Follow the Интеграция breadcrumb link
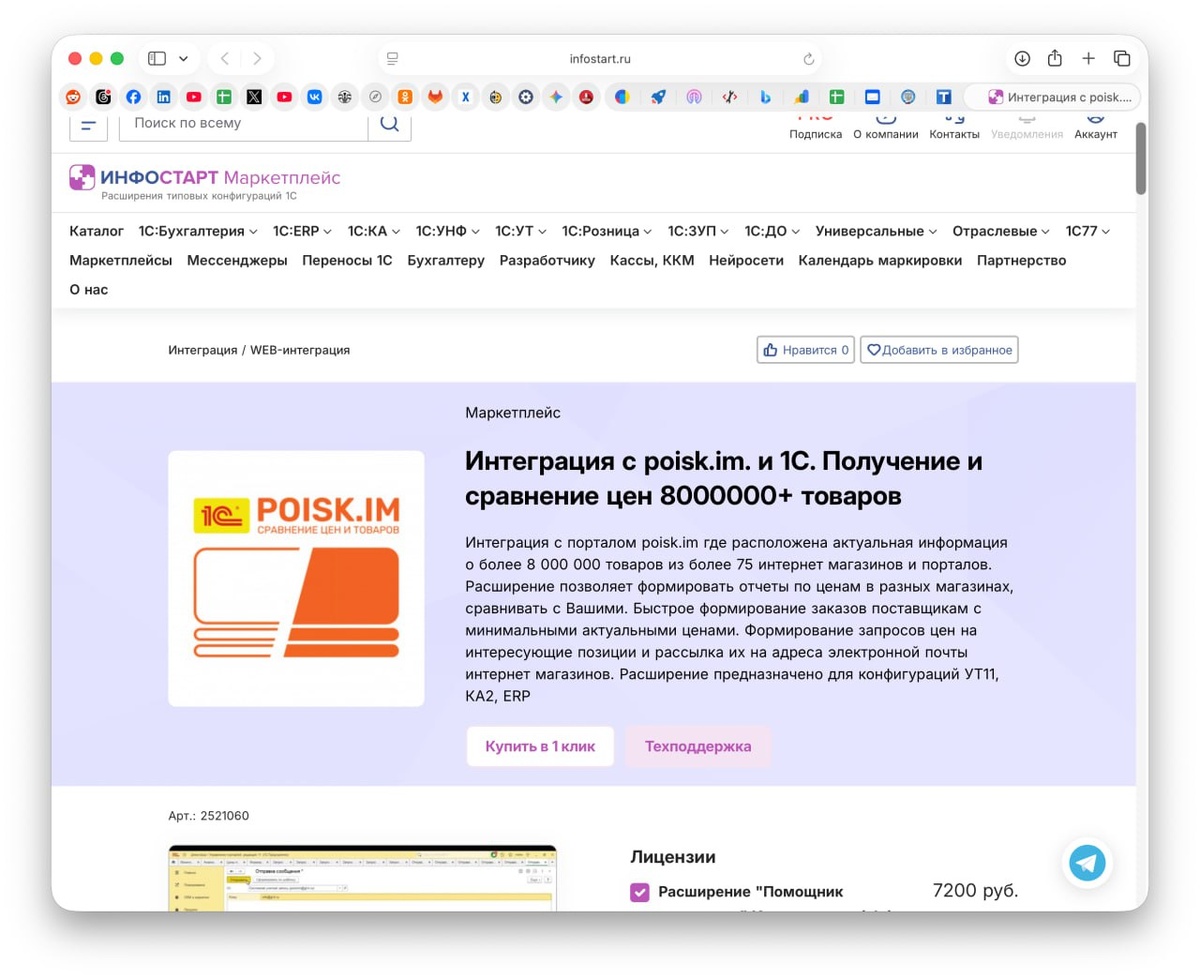Screen dimensions: 1200x979 click(203, 350)
